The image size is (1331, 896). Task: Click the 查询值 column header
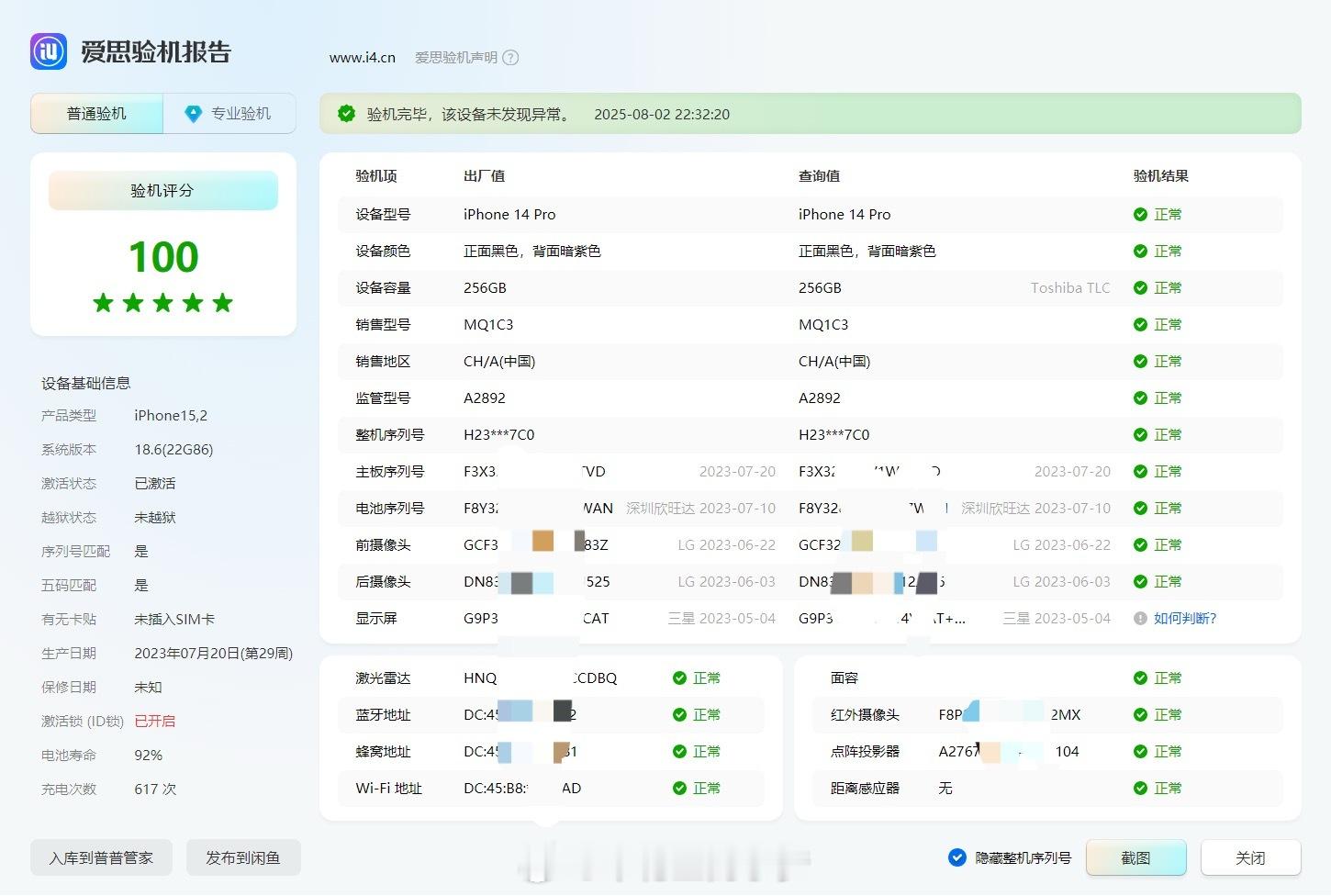820,176
